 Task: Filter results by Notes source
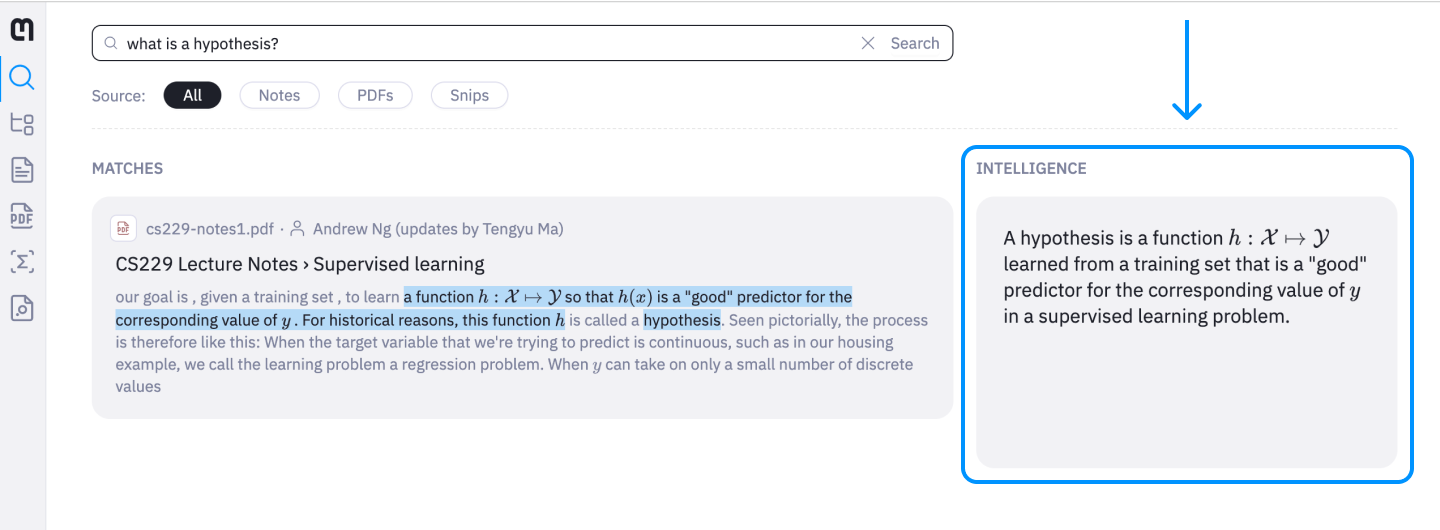(x=279, y=95)
